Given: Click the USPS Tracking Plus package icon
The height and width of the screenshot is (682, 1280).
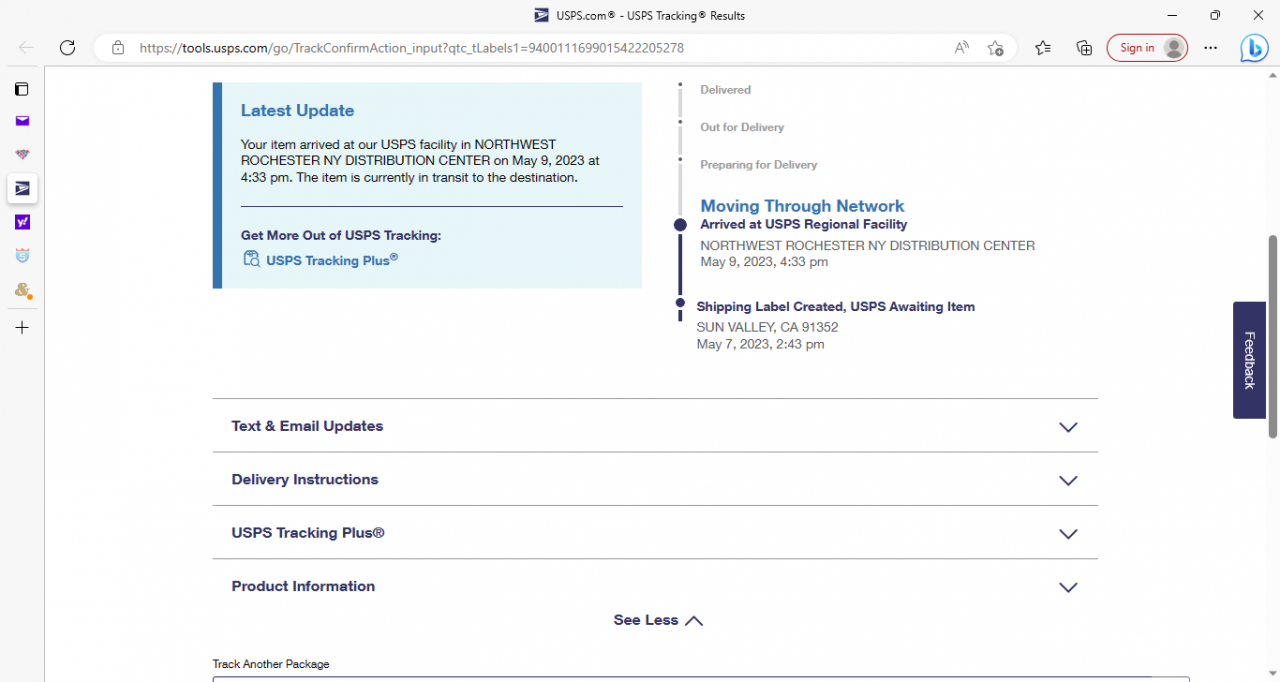Looking at the screenshot, I should pyautogui.click(x=252, y=259).
